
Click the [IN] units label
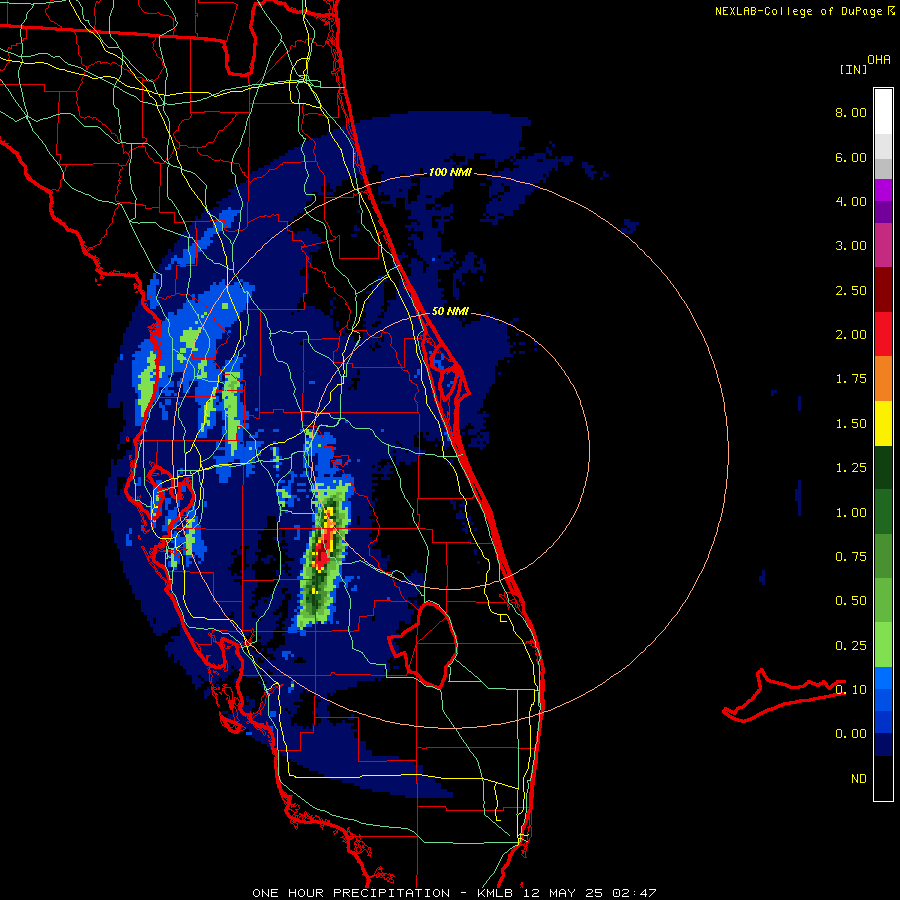pyautogui.click(x=853, y=69)
